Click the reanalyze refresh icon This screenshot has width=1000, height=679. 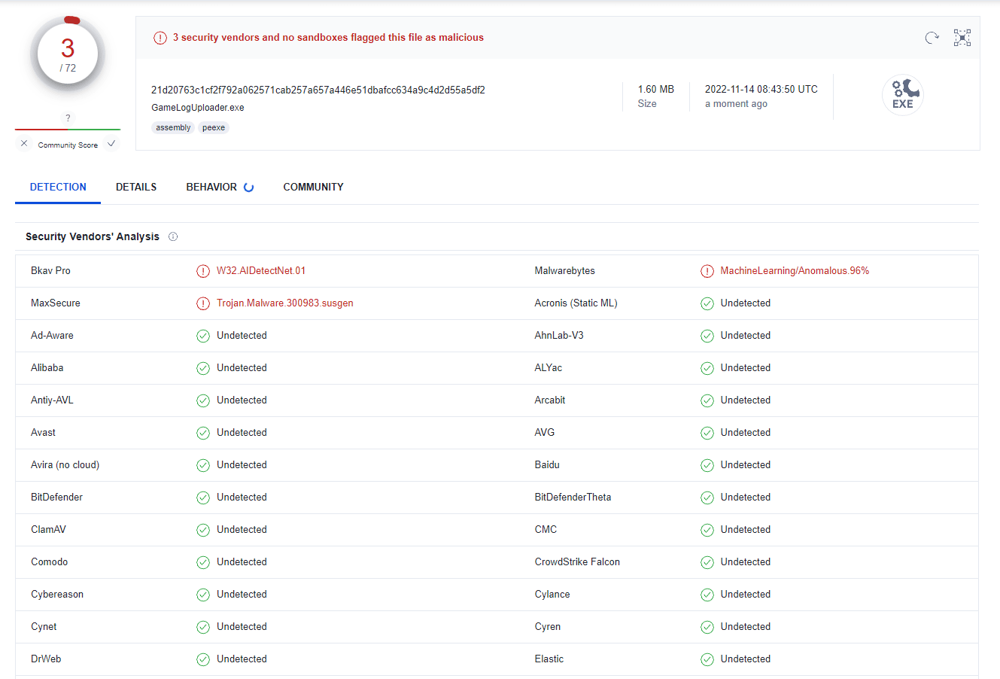(932, 38)
